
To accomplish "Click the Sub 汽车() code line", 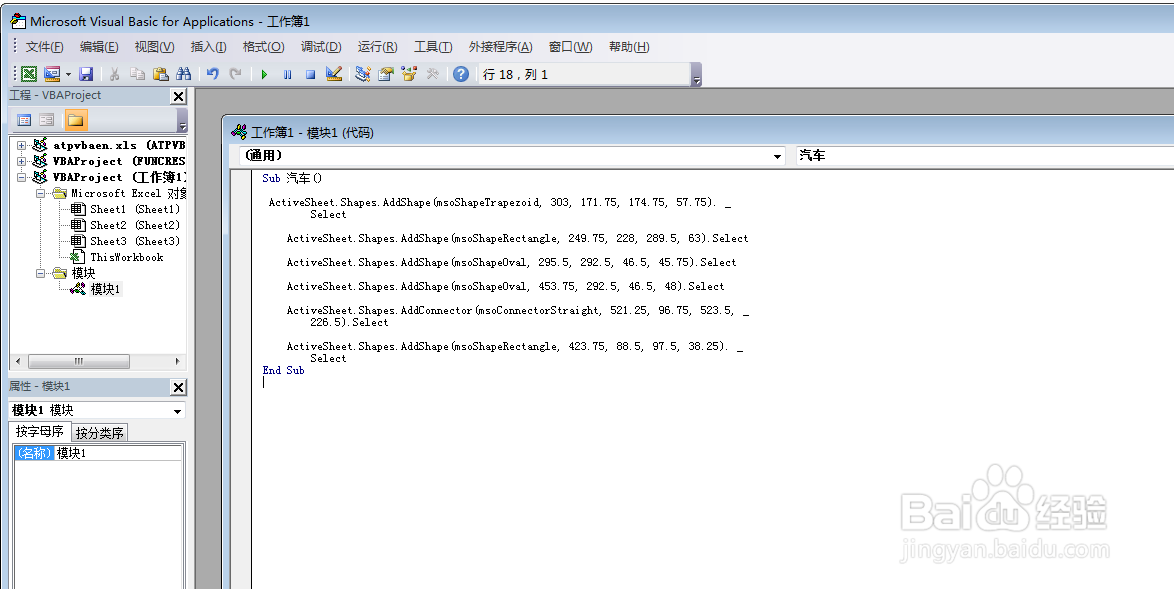I will [292, 178].
